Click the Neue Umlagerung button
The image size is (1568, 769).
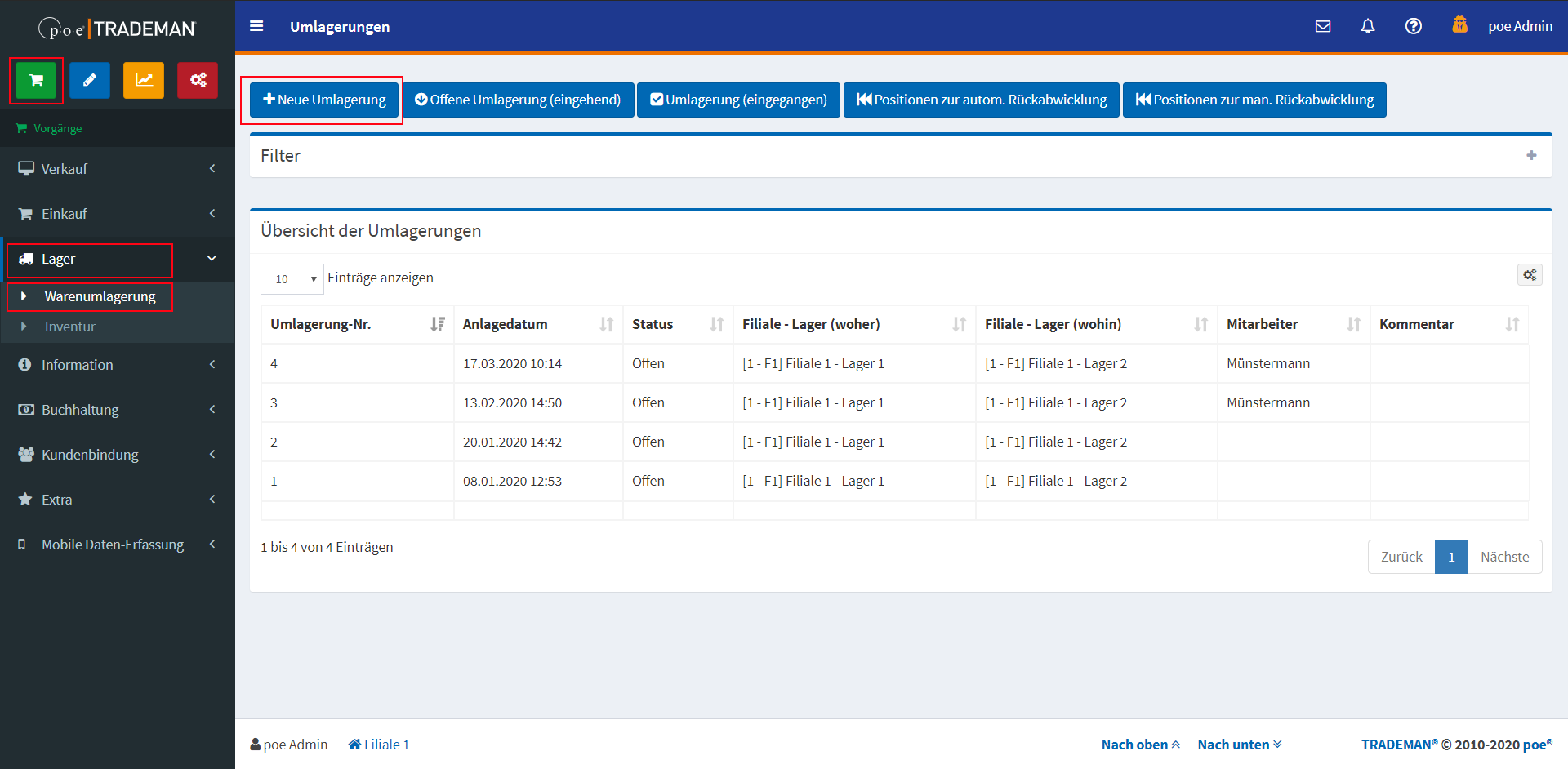pos(324,100)
